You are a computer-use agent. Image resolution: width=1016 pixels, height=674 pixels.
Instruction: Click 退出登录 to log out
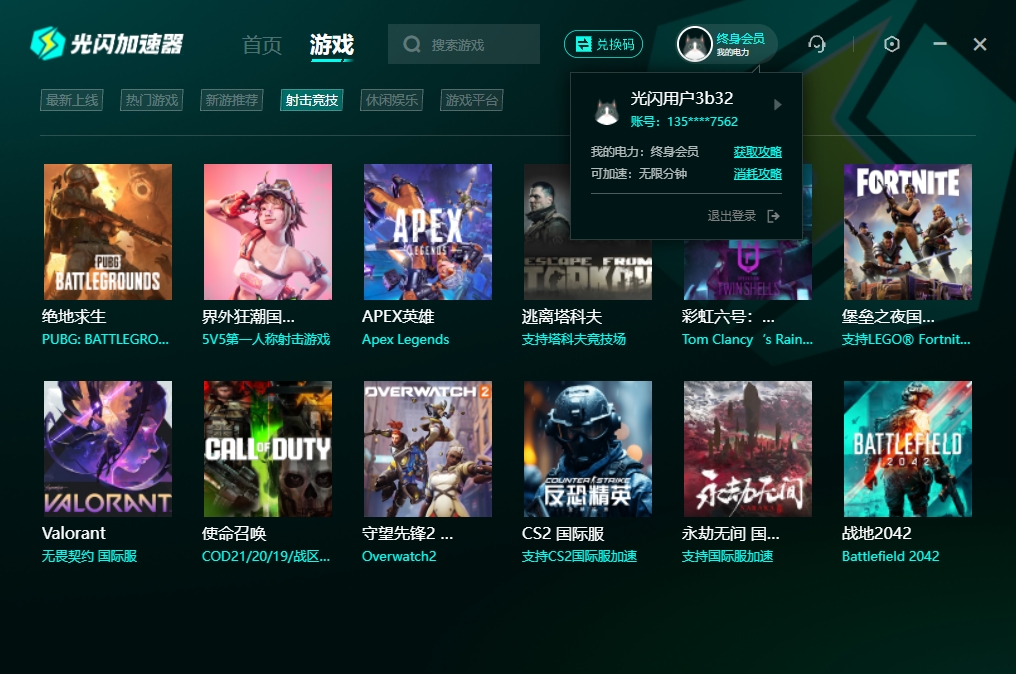pyautogui.click(x=732, y=216)
